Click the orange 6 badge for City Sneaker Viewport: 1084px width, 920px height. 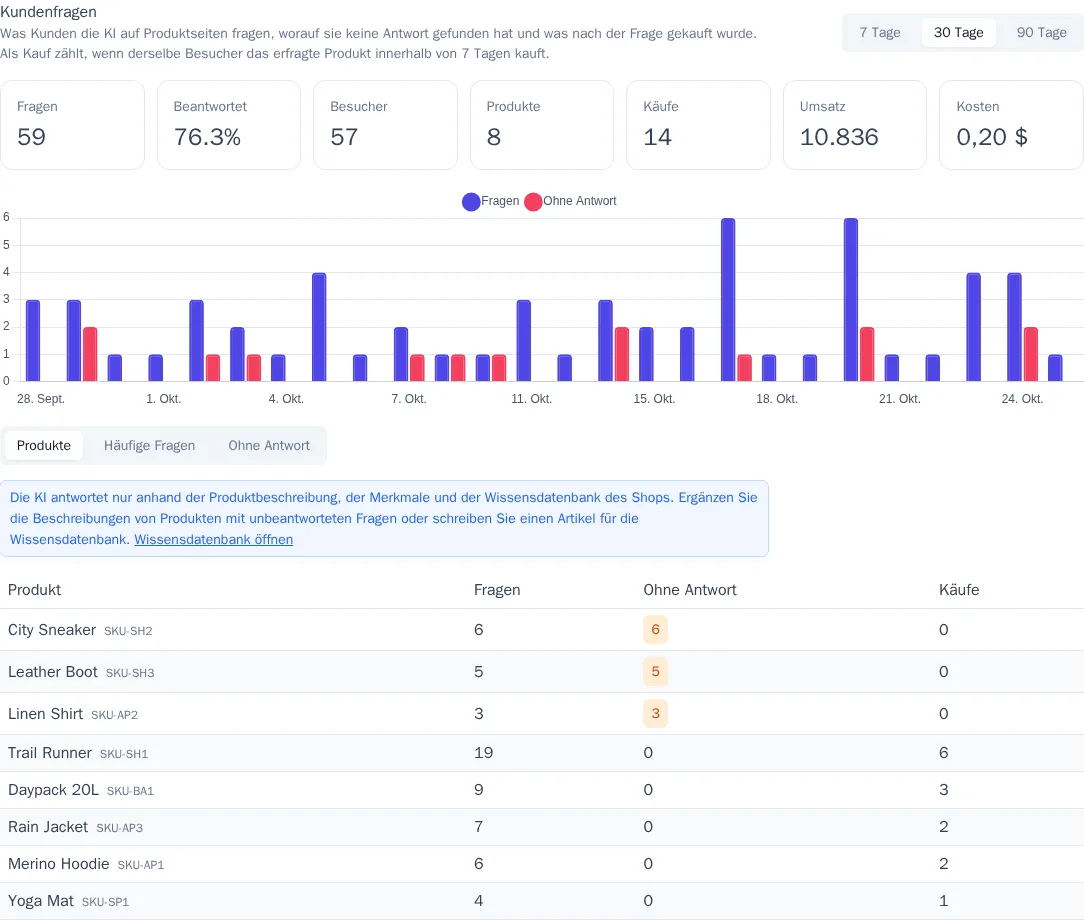655,630
